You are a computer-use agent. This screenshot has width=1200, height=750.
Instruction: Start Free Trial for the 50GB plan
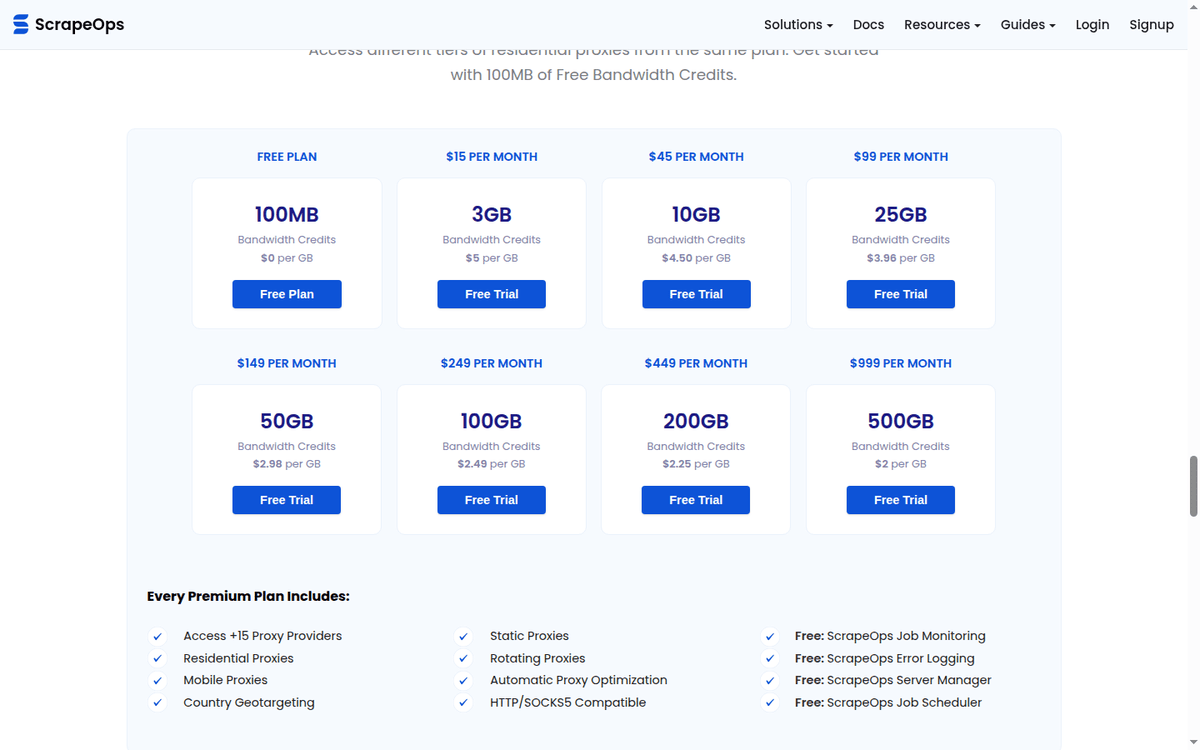(287, 500)
